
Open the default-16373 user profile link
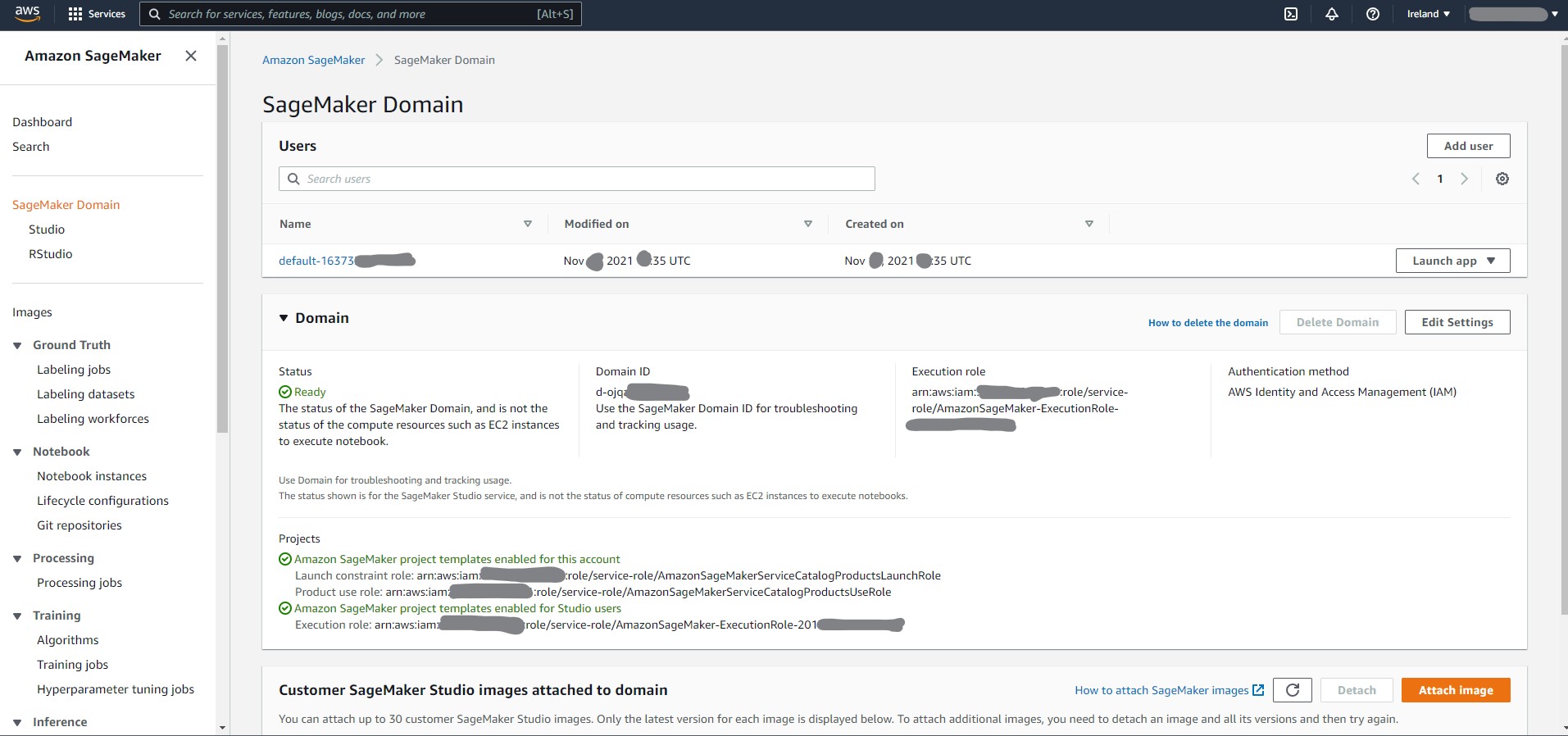click(347, 261)
